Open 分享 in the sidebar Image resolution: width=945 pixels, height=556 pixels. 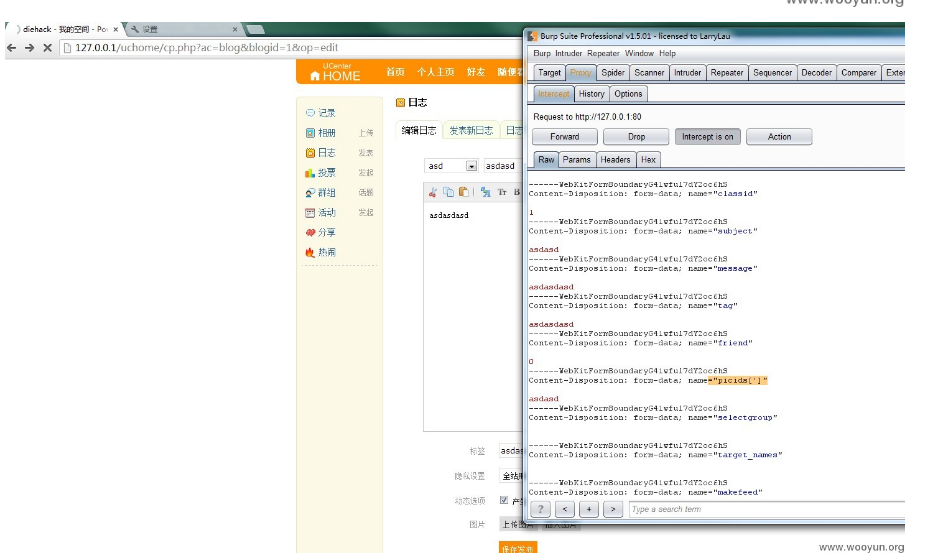[327, 233]
